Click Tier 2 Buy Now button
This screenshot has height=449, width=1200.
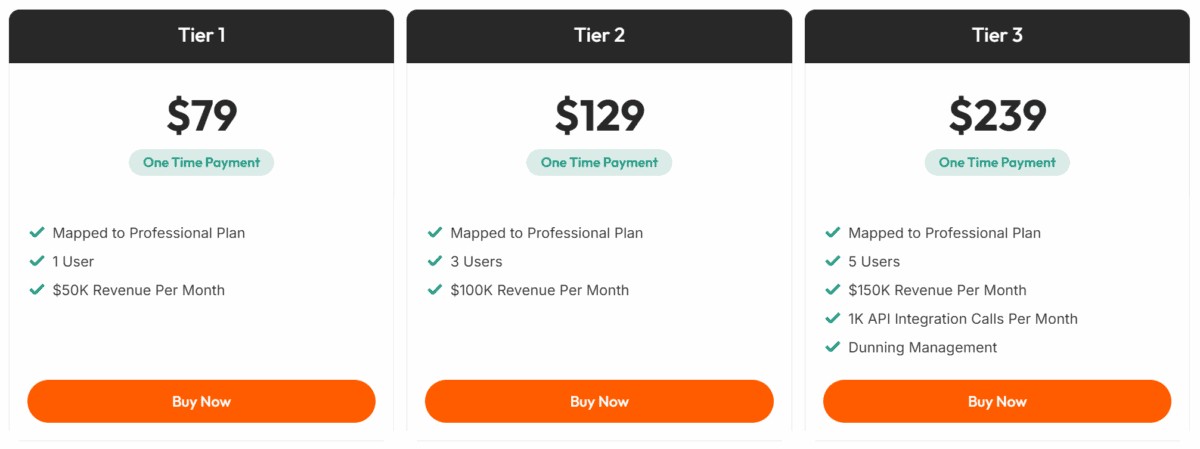point(599,401)
